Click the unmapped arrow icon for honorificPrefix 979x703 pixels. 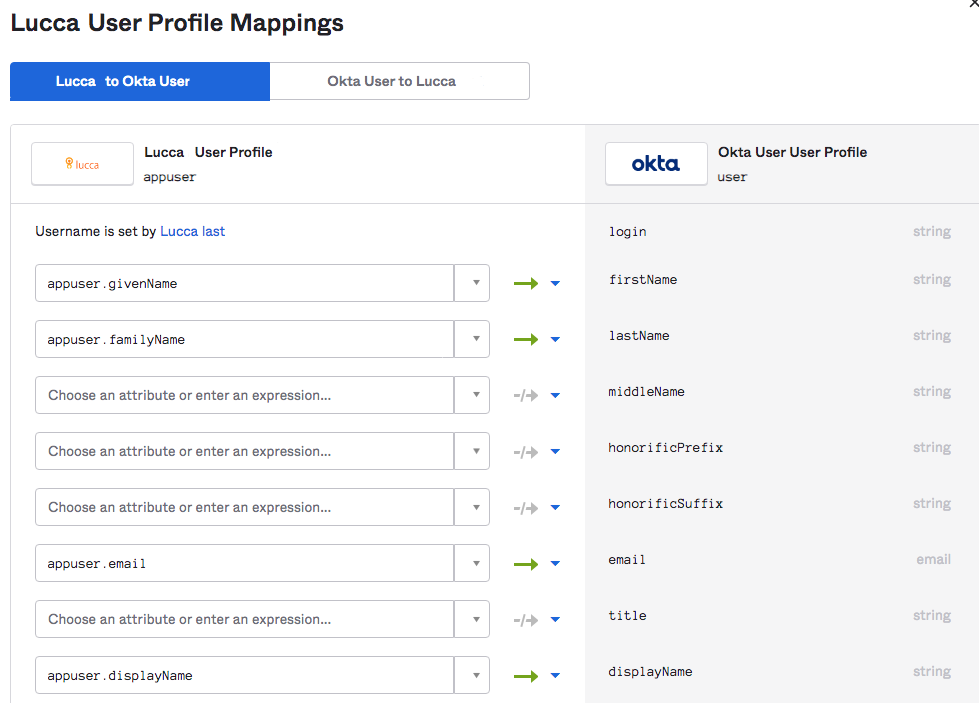click(x=526, y=451)
